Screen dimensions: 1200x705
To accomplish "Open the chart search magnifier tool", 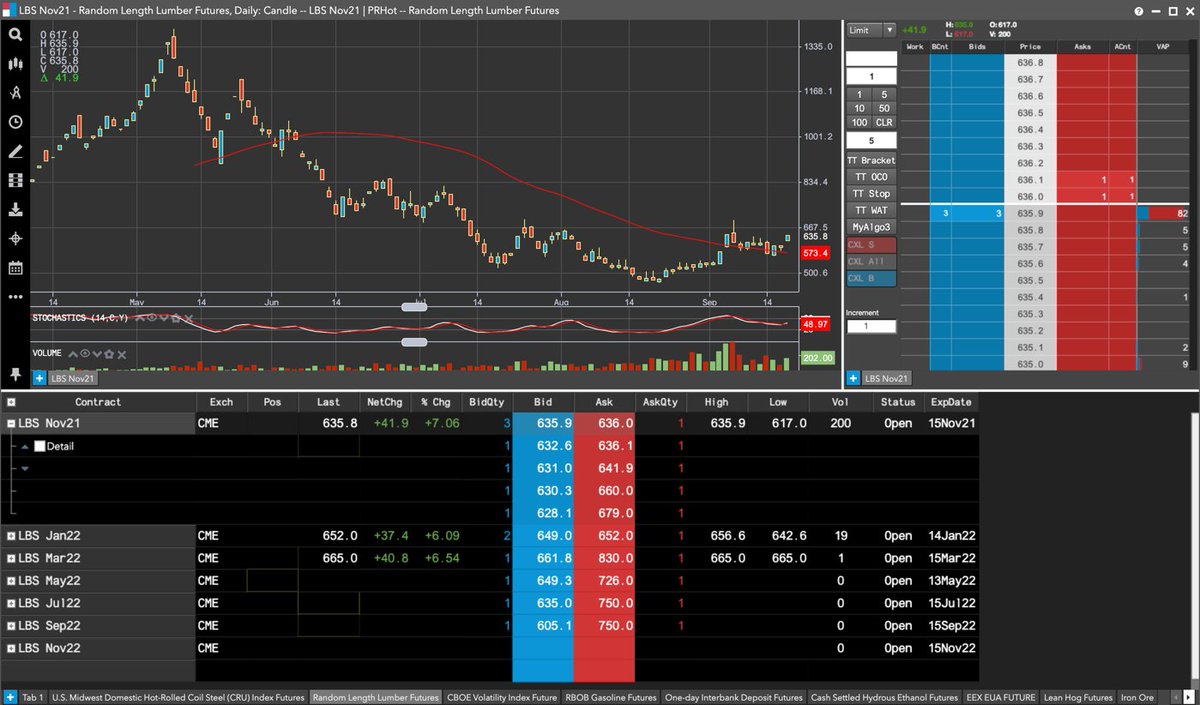I will tap(15, 34).
